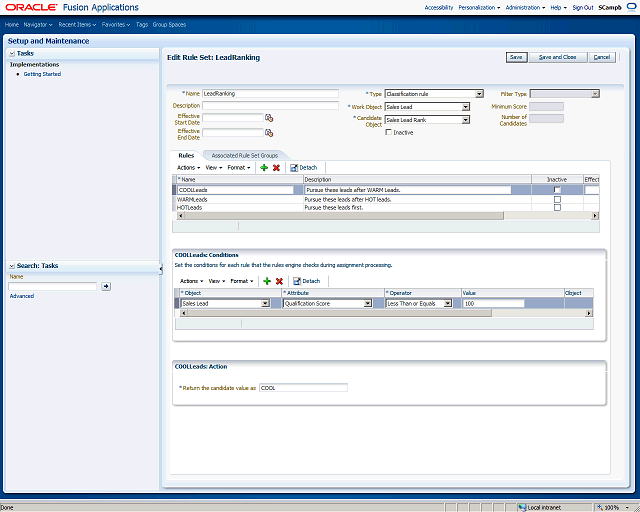Select the HOTLeads rule row
This screenshot has height=512, width=640.
386,207
